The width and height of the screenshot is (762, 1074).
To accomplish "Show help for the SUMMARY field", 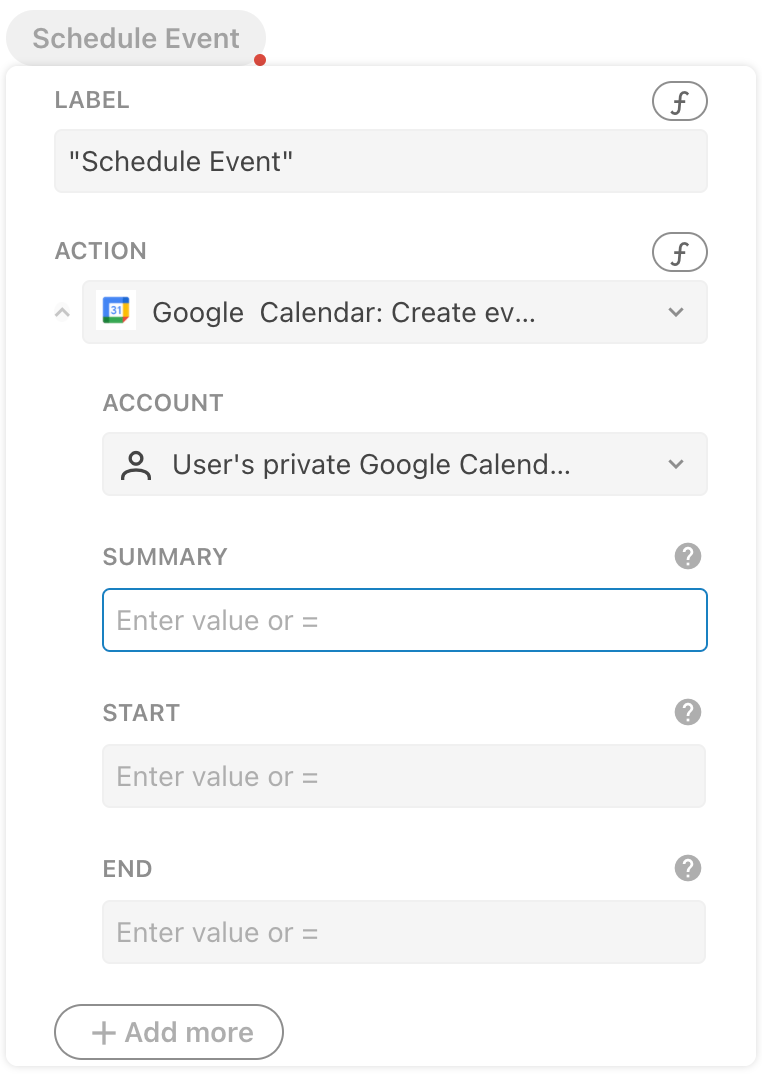I will pos(688,556).
